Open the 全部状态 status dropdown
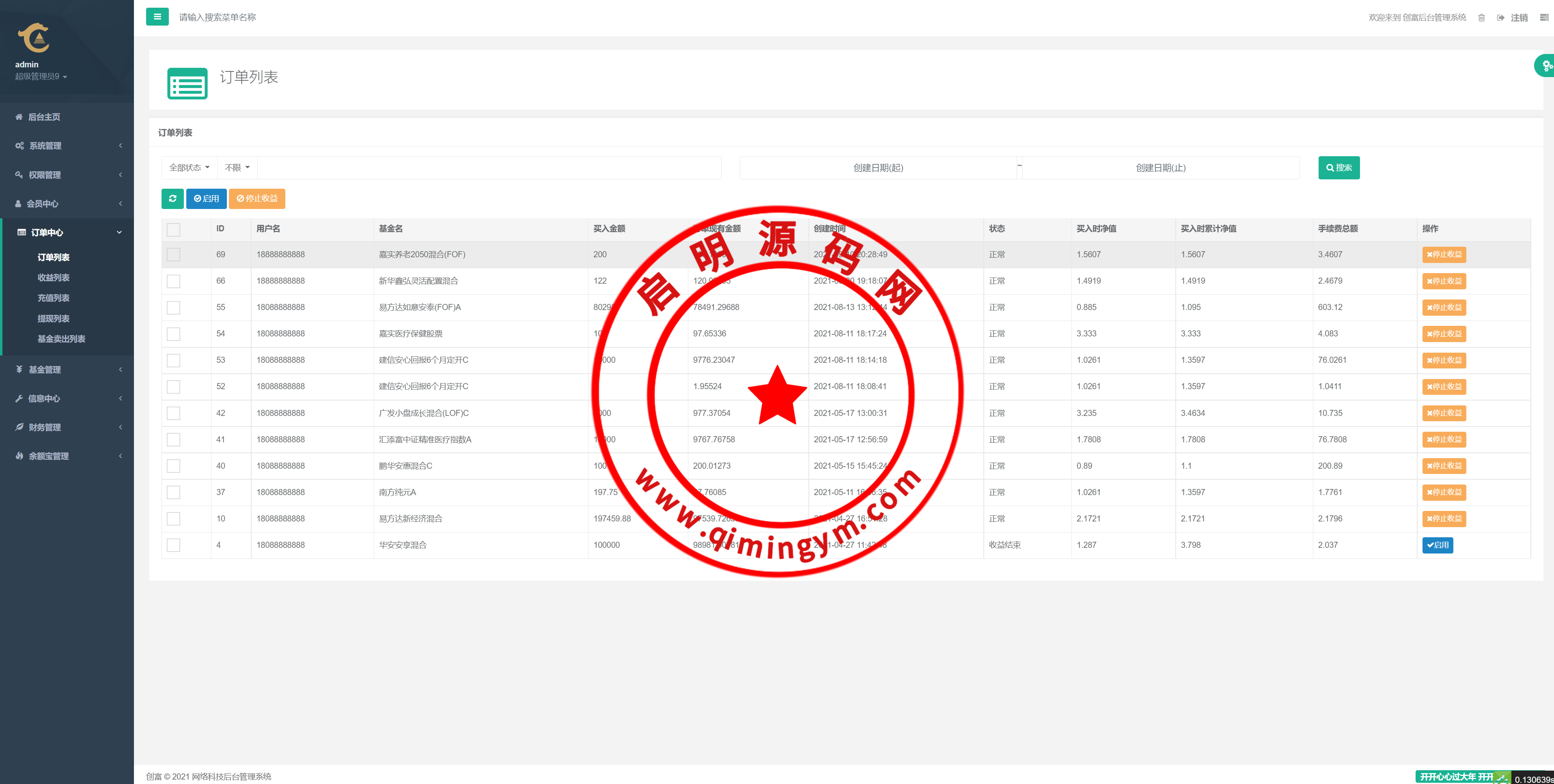 click(x=189, y=168)
